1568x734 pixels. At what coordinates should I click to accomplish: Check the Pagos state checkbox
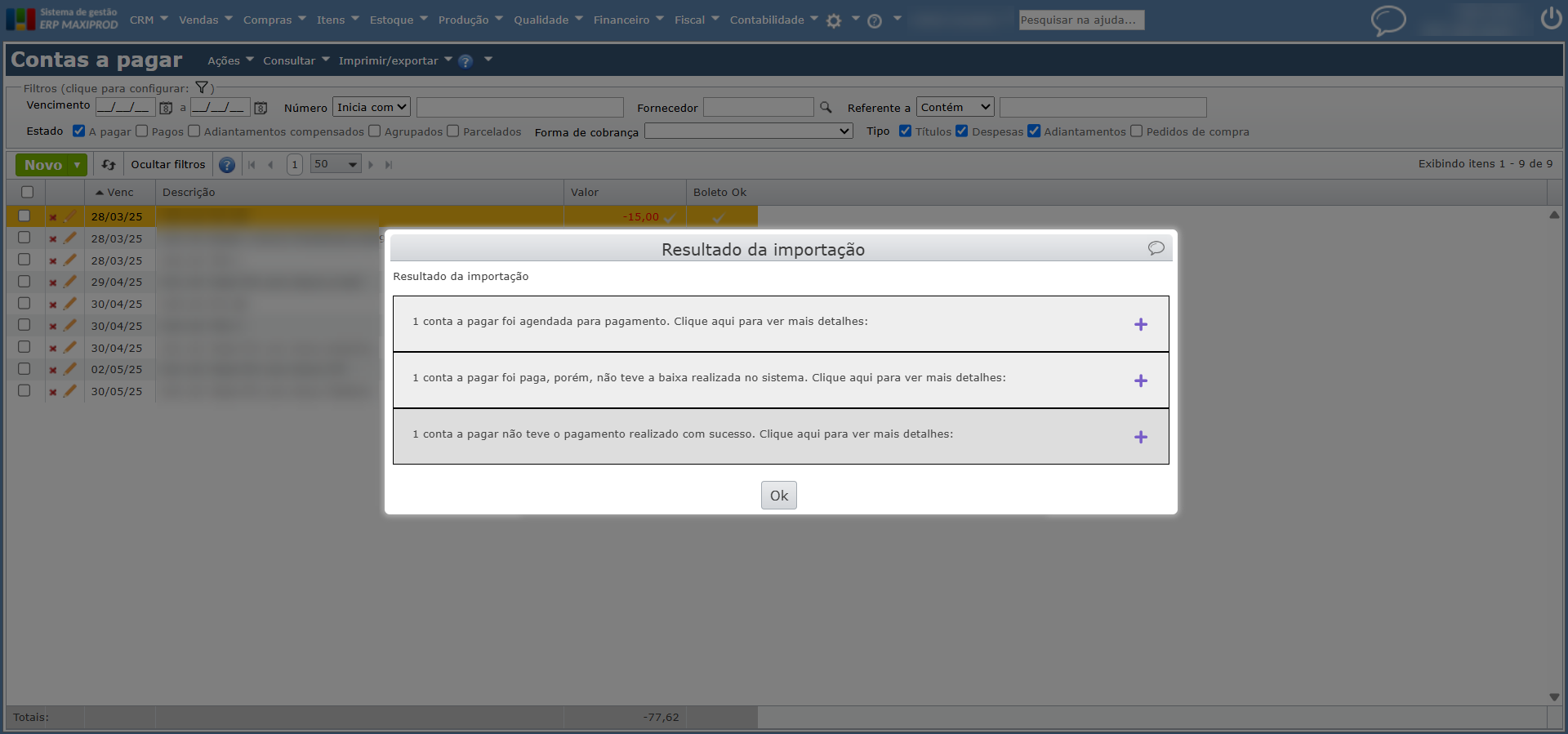[141, 131]
